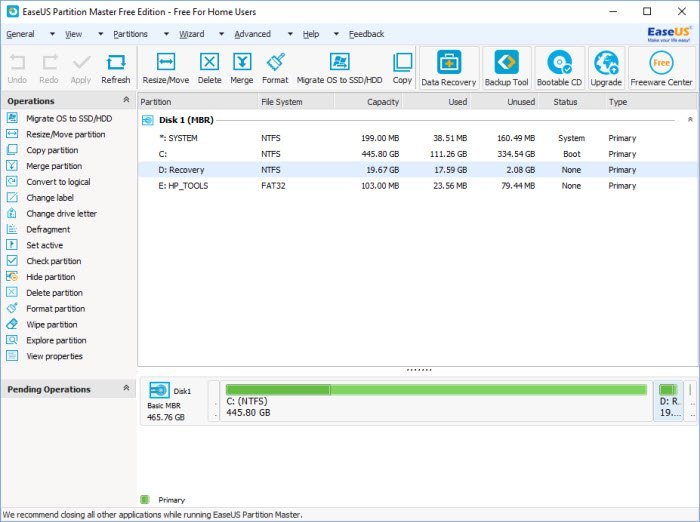Screen dimensions: 700x522
Task: Open the Help menu
Action: (x=311, y=34)
